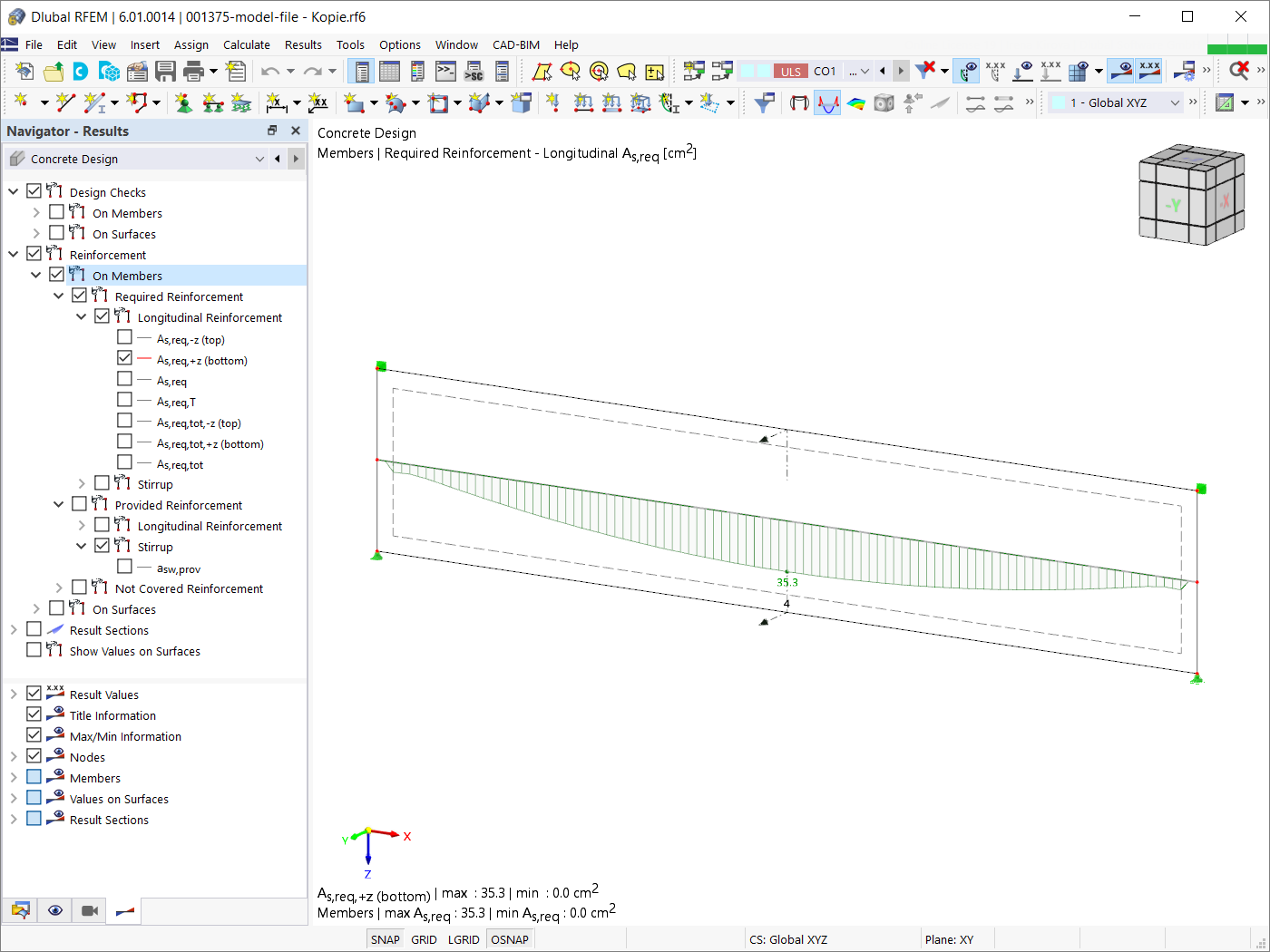Click the New Dimension tool icon
Screen dimensions: 1270x952
(x=277, y=102)
